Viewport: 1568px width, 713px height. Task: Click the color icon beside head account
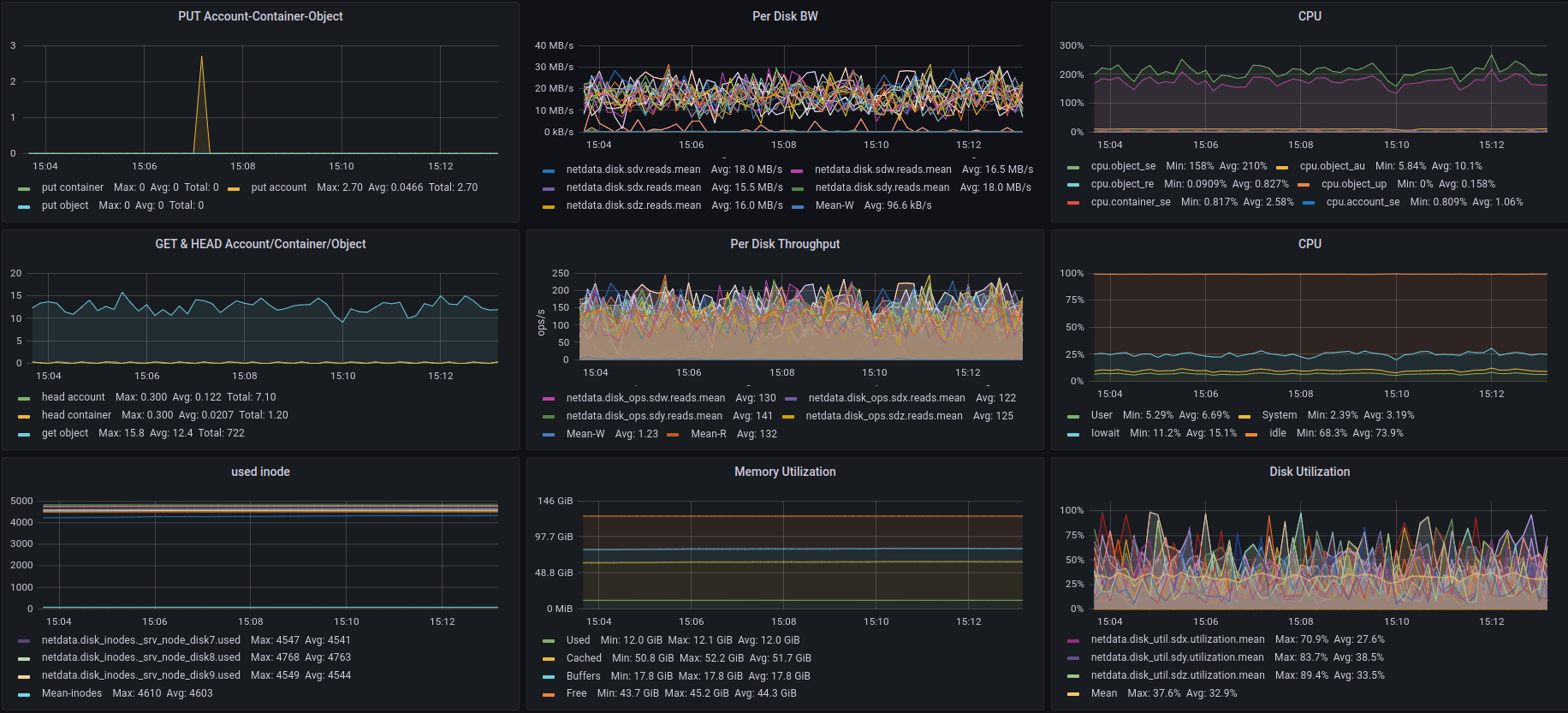[x=24, y=398]
